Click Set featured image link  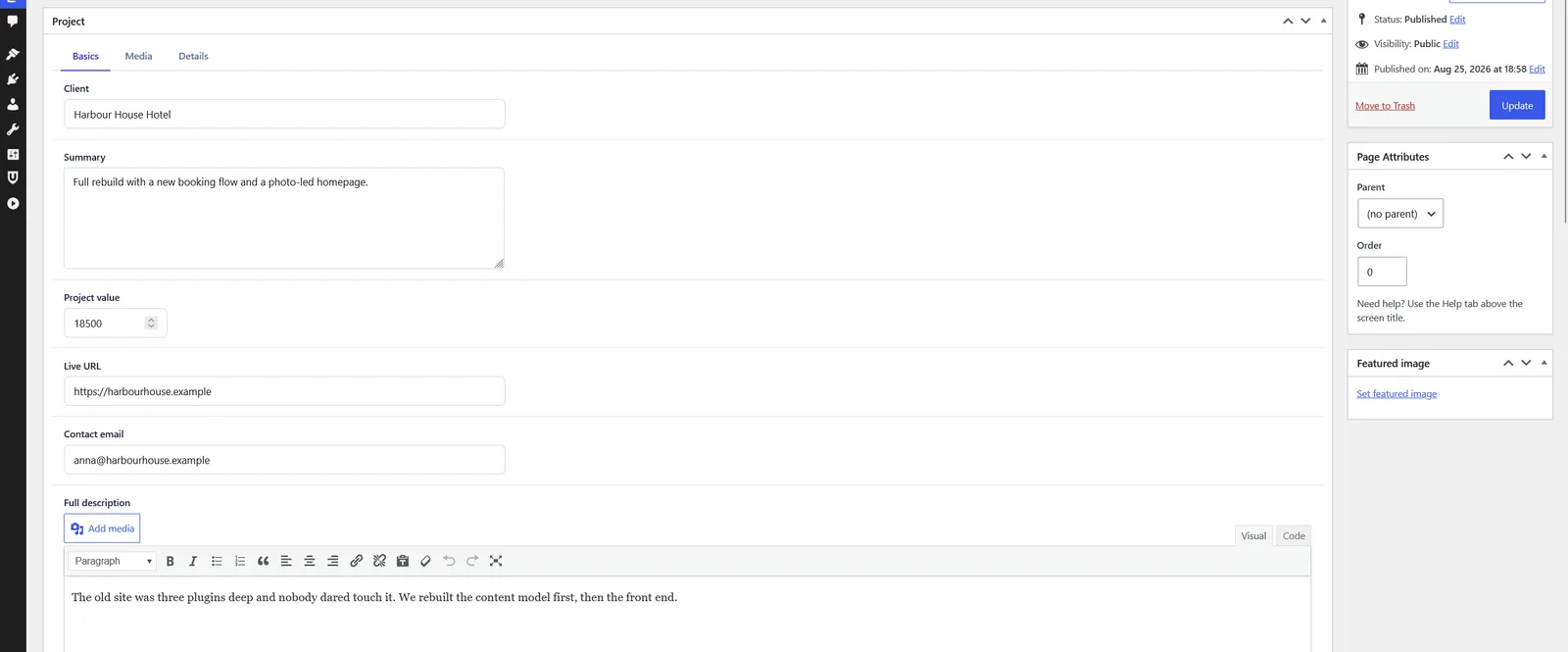point(1396,394)
